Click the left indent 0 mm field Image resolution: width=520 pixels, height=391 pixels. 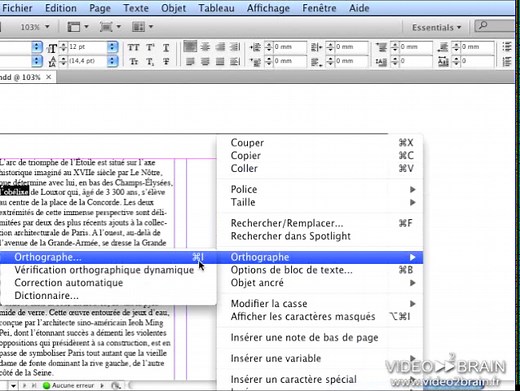pyautogui.click(x=289, y=47)
